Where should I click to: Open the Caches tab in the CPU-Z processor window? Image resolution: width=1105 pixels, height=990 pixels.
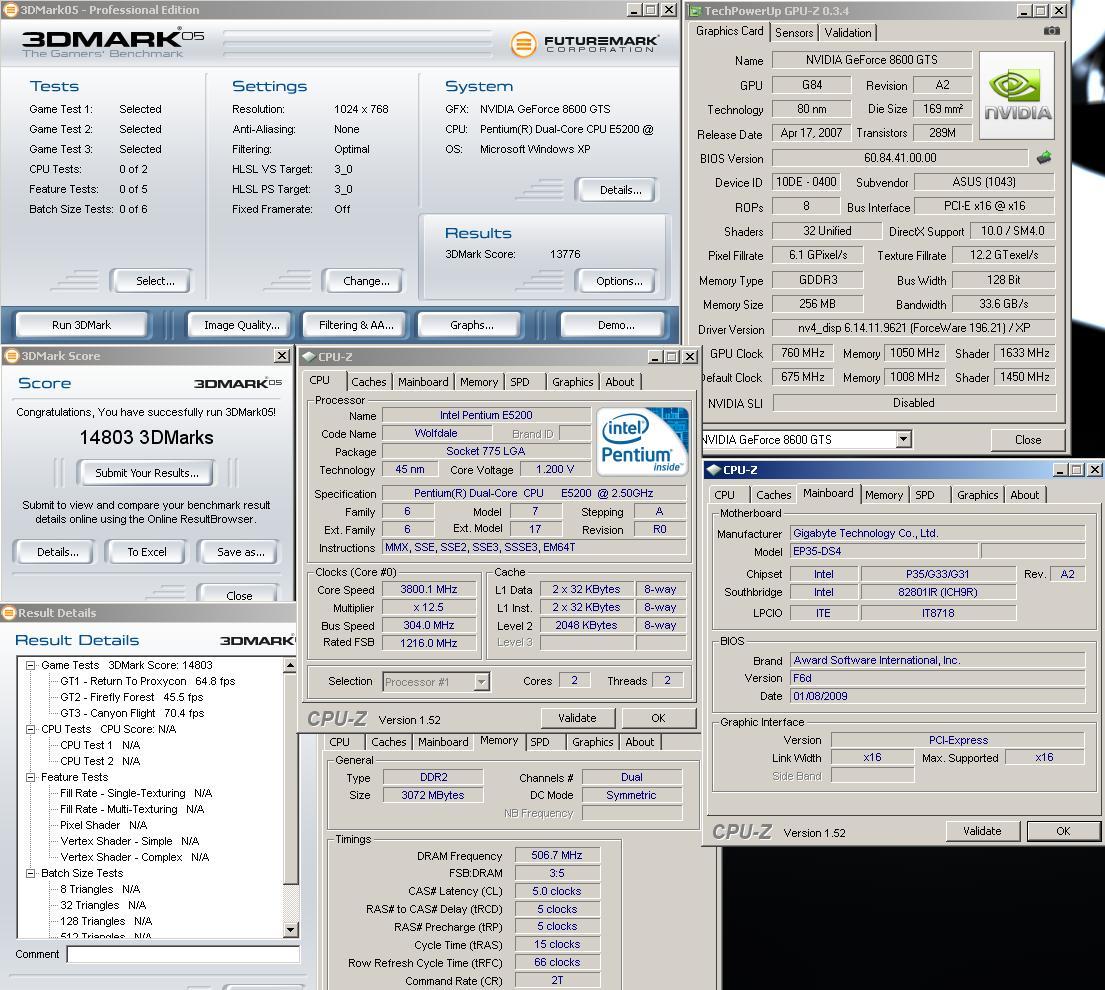pyautogui.click(x=369, y=382)
